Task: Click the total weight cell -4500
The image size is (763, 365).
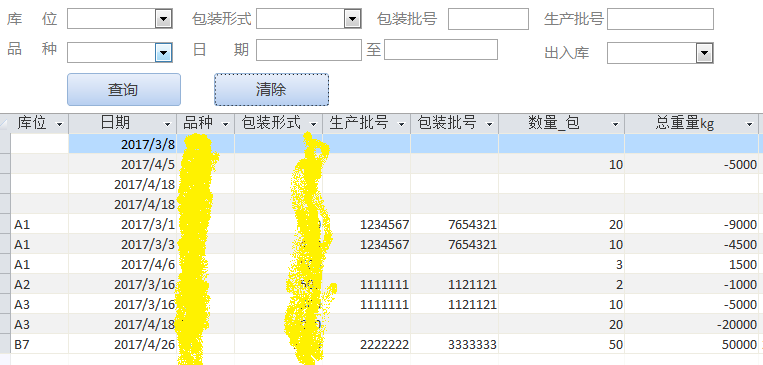Action: (x=691, y=244)
